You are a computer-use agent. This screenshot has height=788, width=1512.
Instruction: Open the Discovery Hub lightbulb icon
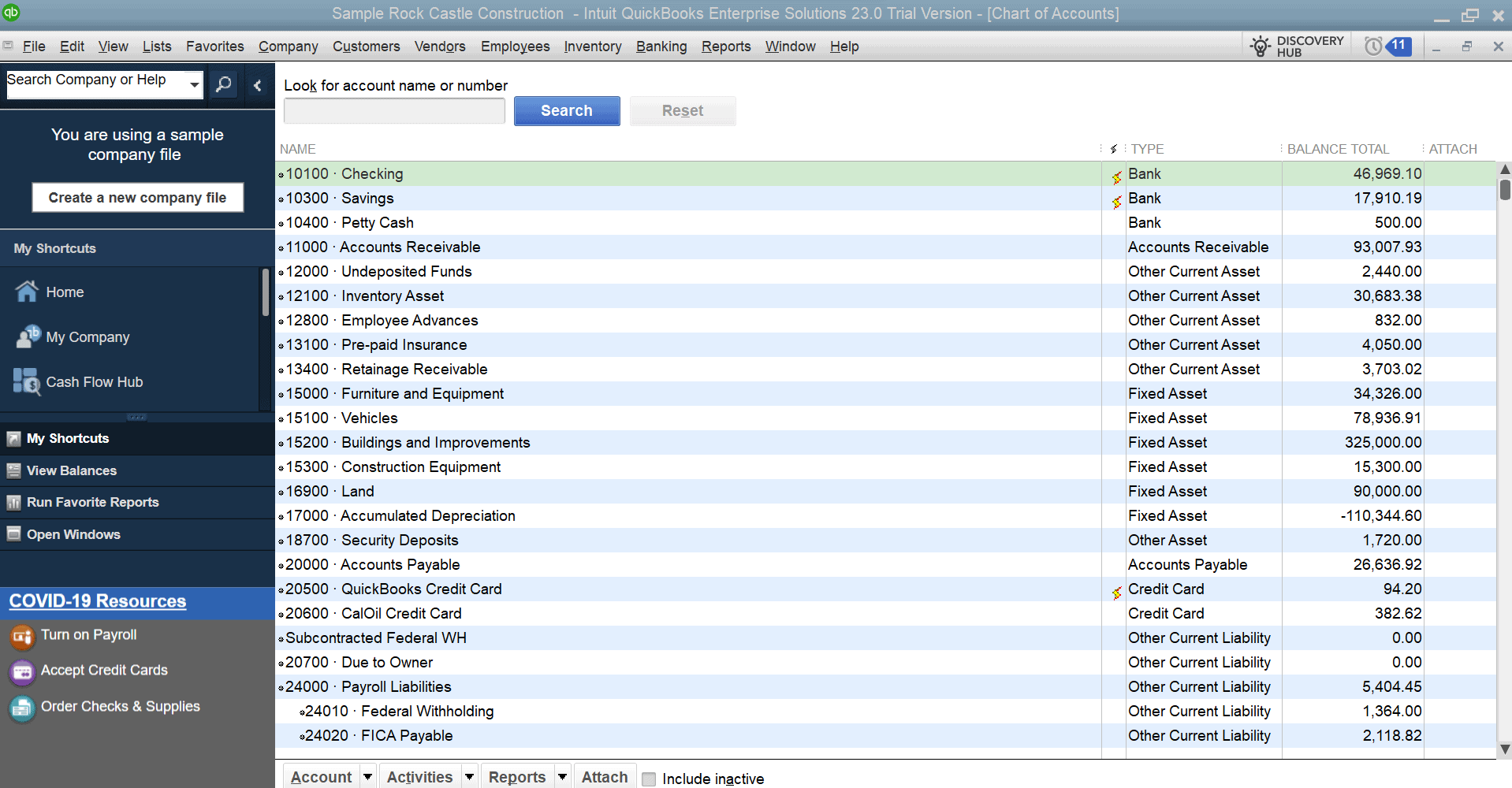pos(1261,46)
